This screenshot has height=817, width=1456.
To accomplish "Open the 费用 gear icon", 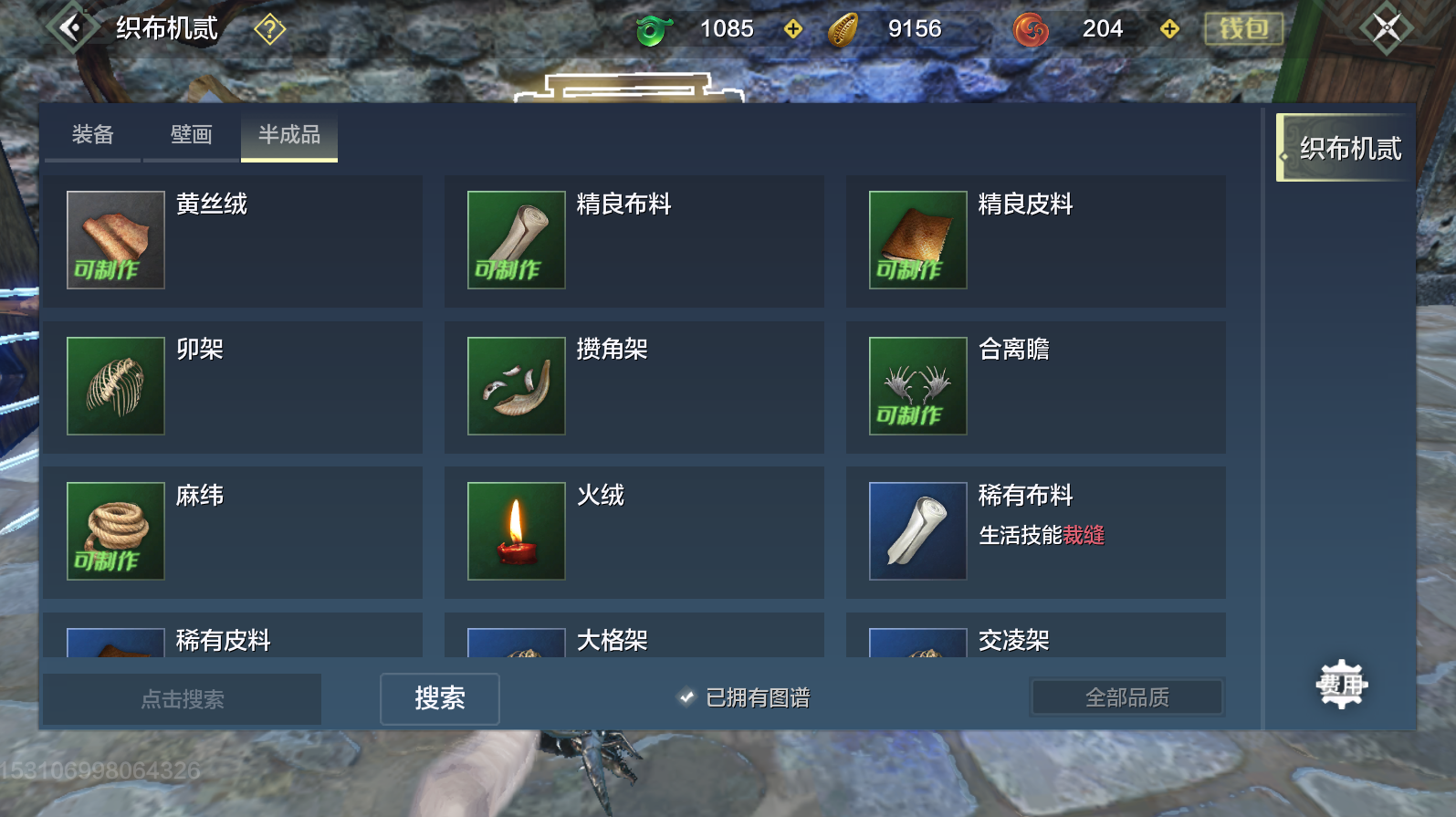I will pyautogui.click(x=1341, y=685).
